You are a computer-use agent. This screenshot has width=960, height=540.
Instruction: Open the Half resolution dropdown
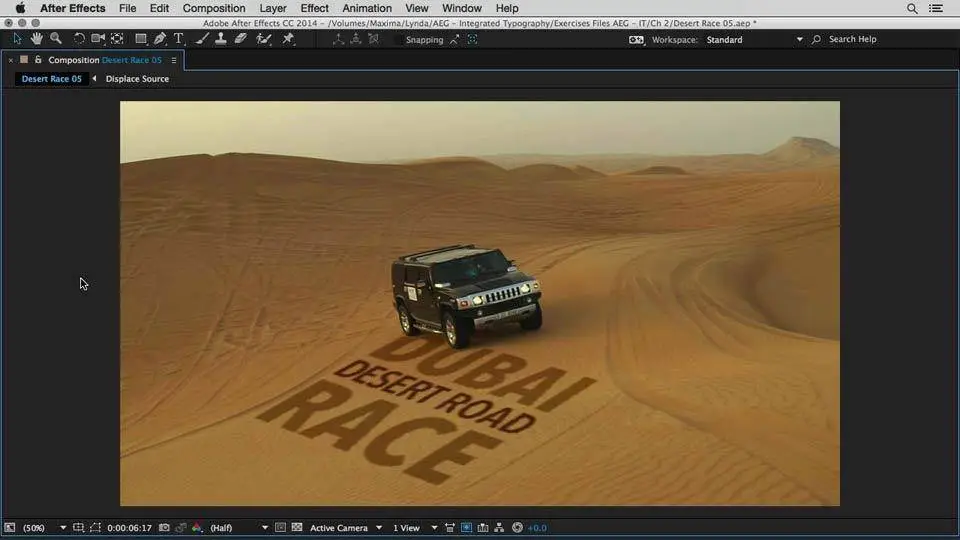click(x=239, y=528)
